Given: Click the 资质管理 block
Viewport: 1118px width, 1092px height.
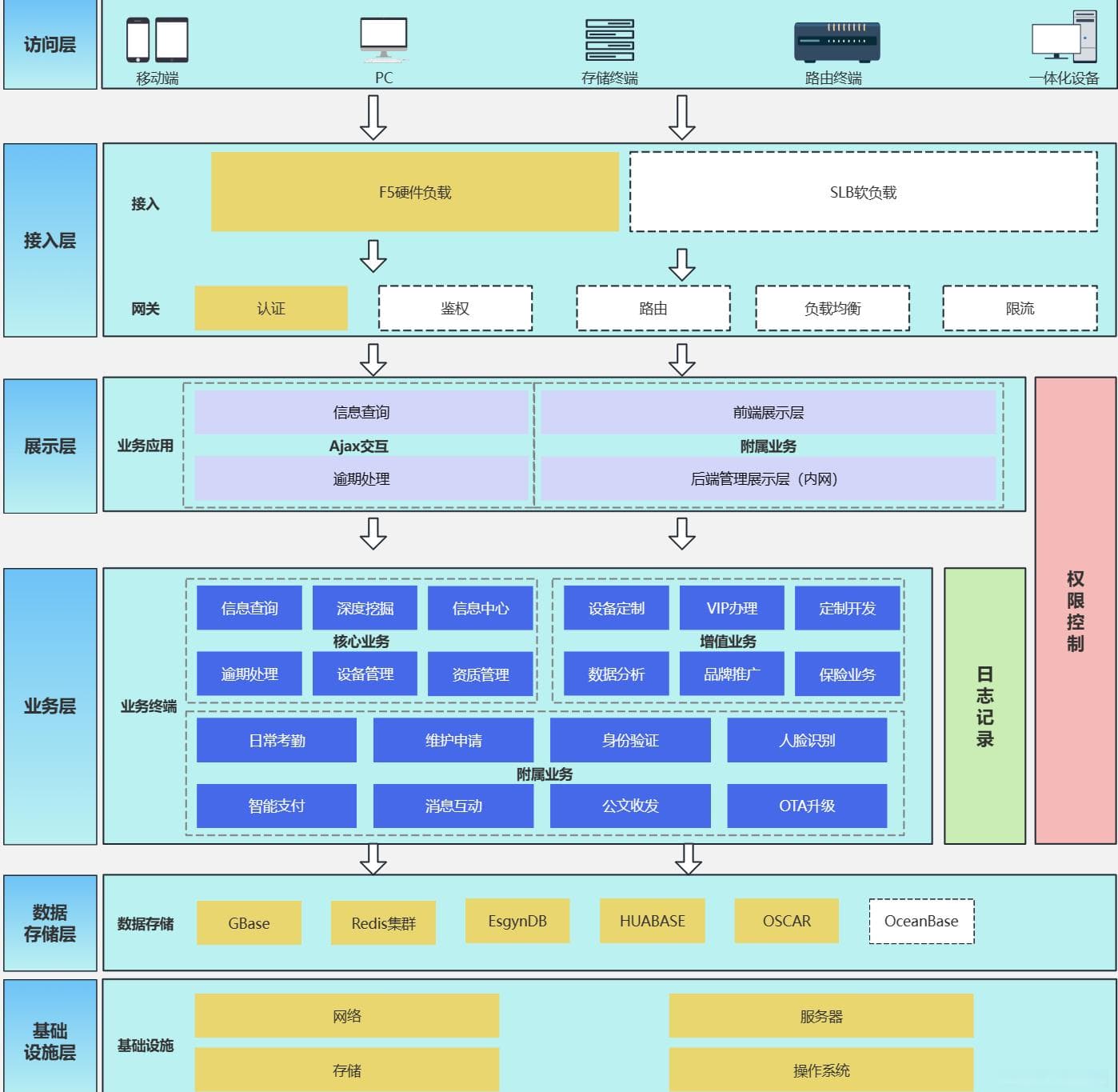Looking at the screenshot, I should point(481,674).
